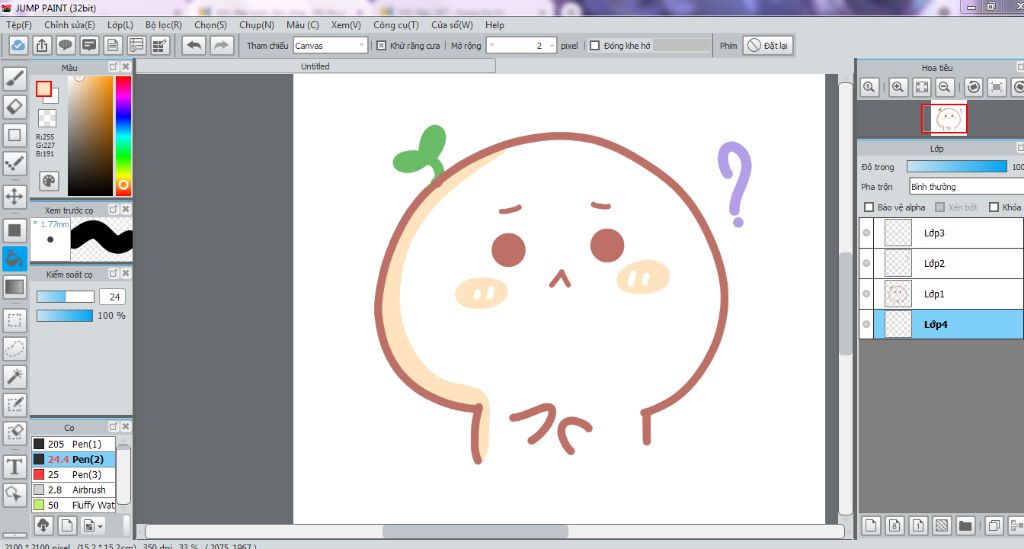Image resolution: width=1024 pixels, height=549 pixels.
Task: Click the cloud save icon in toolbar
Action: click(18, 46)
